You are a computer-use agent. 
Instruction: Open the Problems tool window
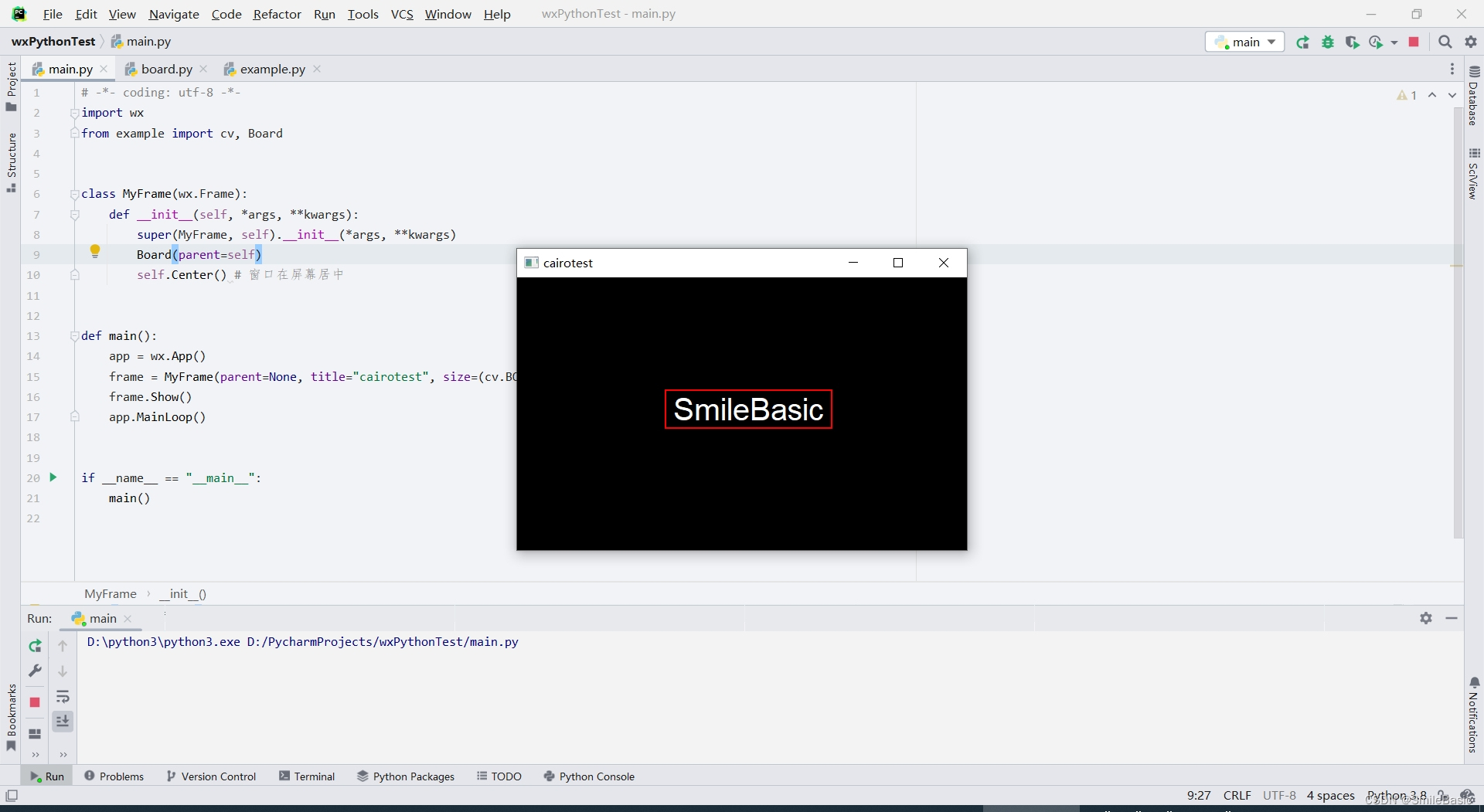click(x=114, y=776)
